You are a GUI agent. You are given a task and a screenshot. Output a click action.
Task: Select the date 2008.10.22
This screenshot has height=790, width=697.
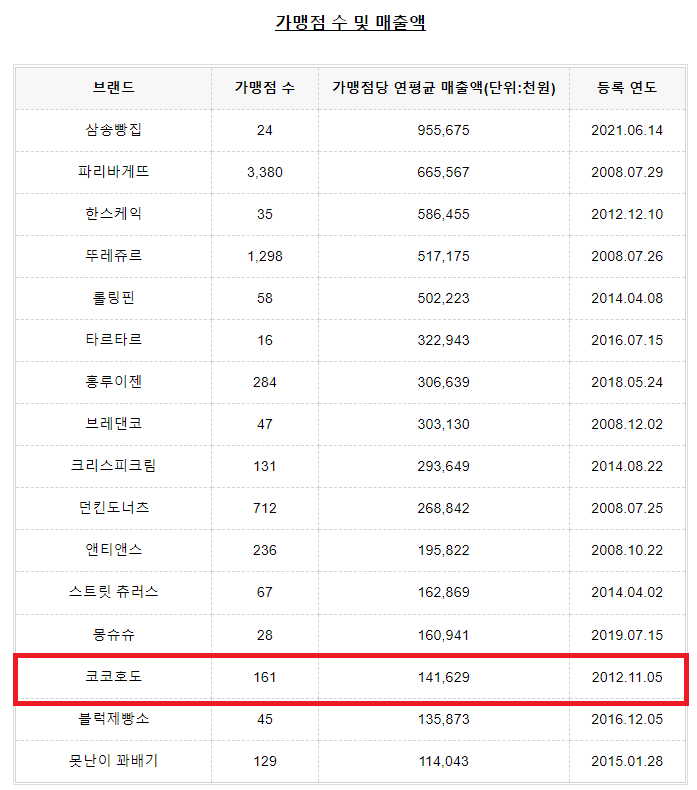tap(627, 550)
